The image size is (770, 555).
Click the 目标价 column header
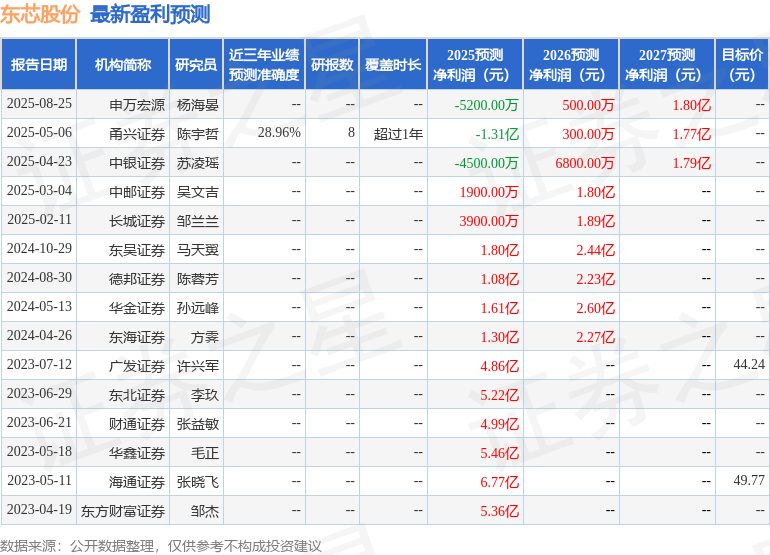(742, 64)
